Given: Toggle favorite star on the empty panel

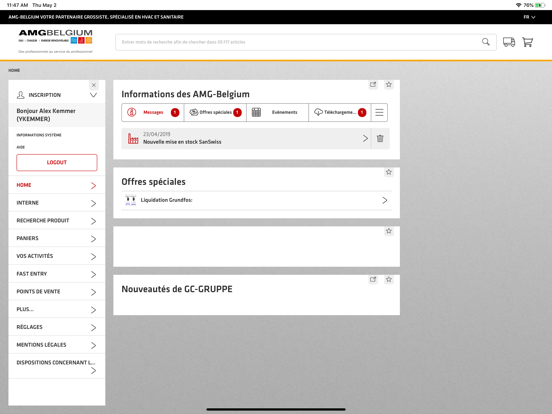Looking at the screenshot, I should (389, 231).
